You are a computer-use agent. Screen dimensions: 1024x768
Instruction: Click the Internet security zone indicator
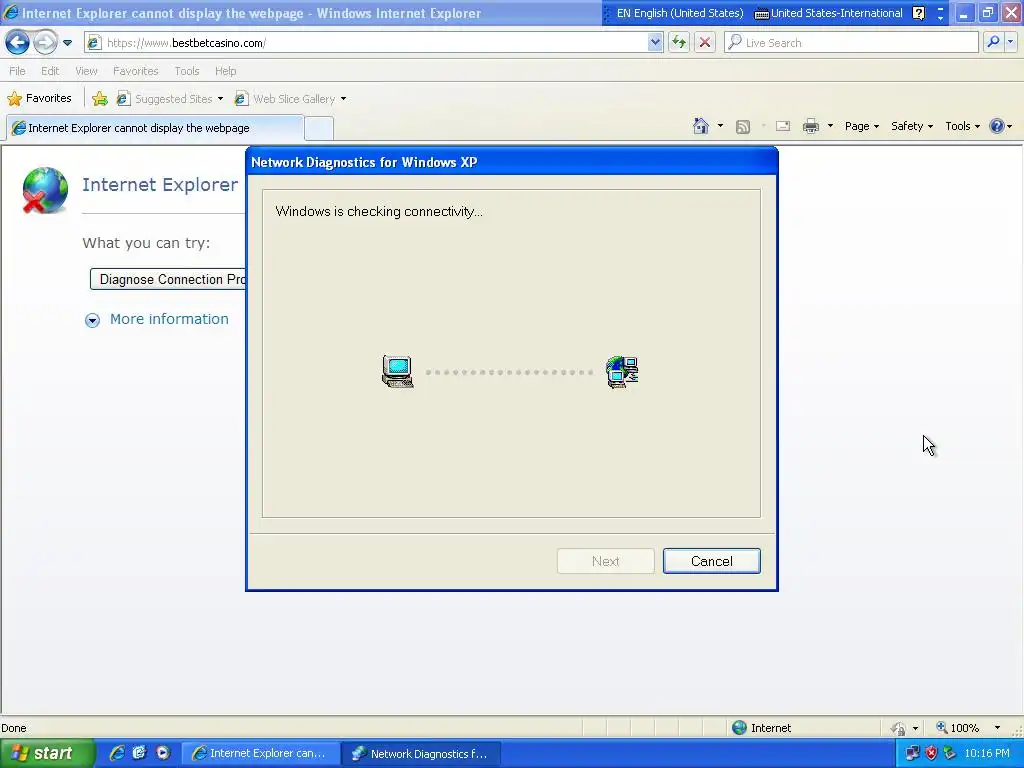762,728
